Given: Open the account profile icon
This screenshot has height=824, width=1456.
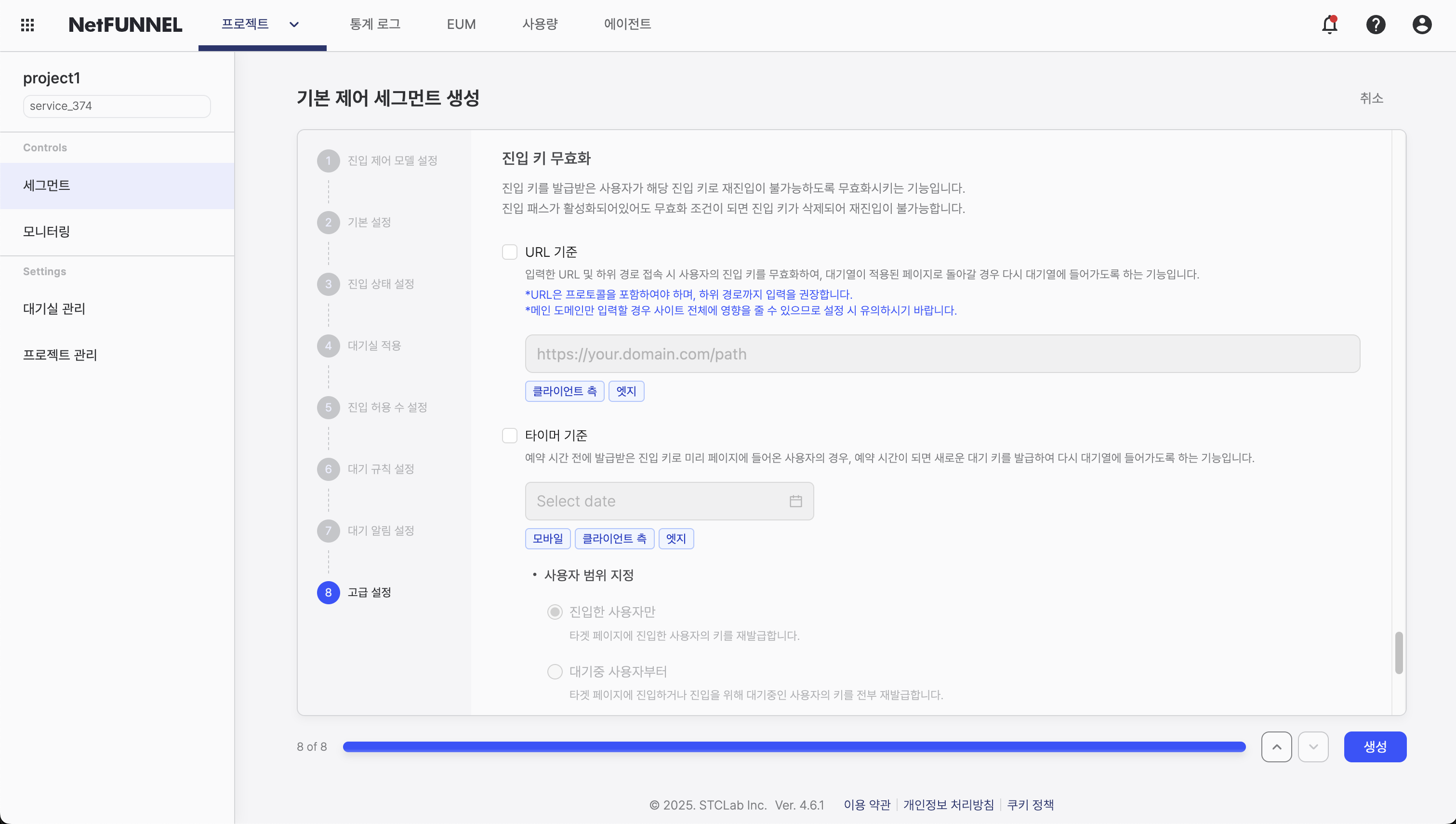Looking at the screenshot, I should click(1422, 25).
